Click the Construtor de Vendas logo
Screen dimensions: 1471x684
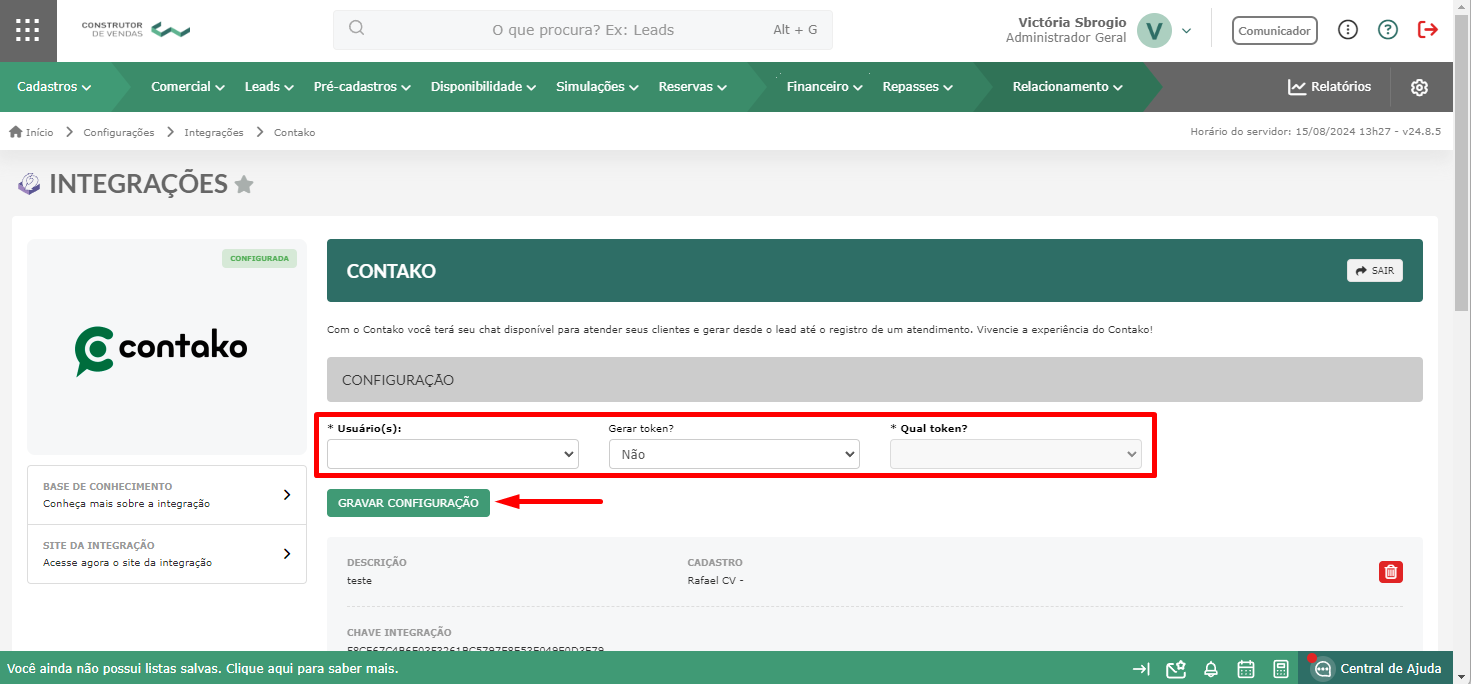click(x=136, y=30)
